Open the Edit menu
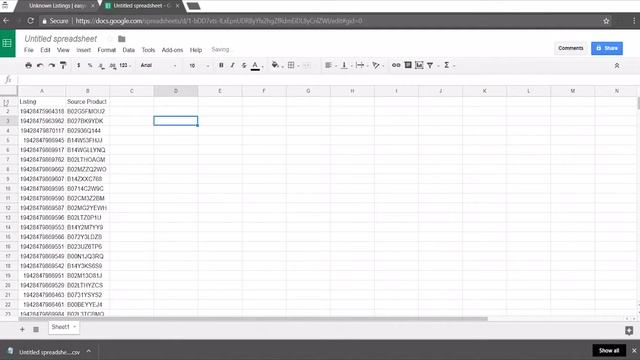The image size is (640, 360). (x=45, y=50)
